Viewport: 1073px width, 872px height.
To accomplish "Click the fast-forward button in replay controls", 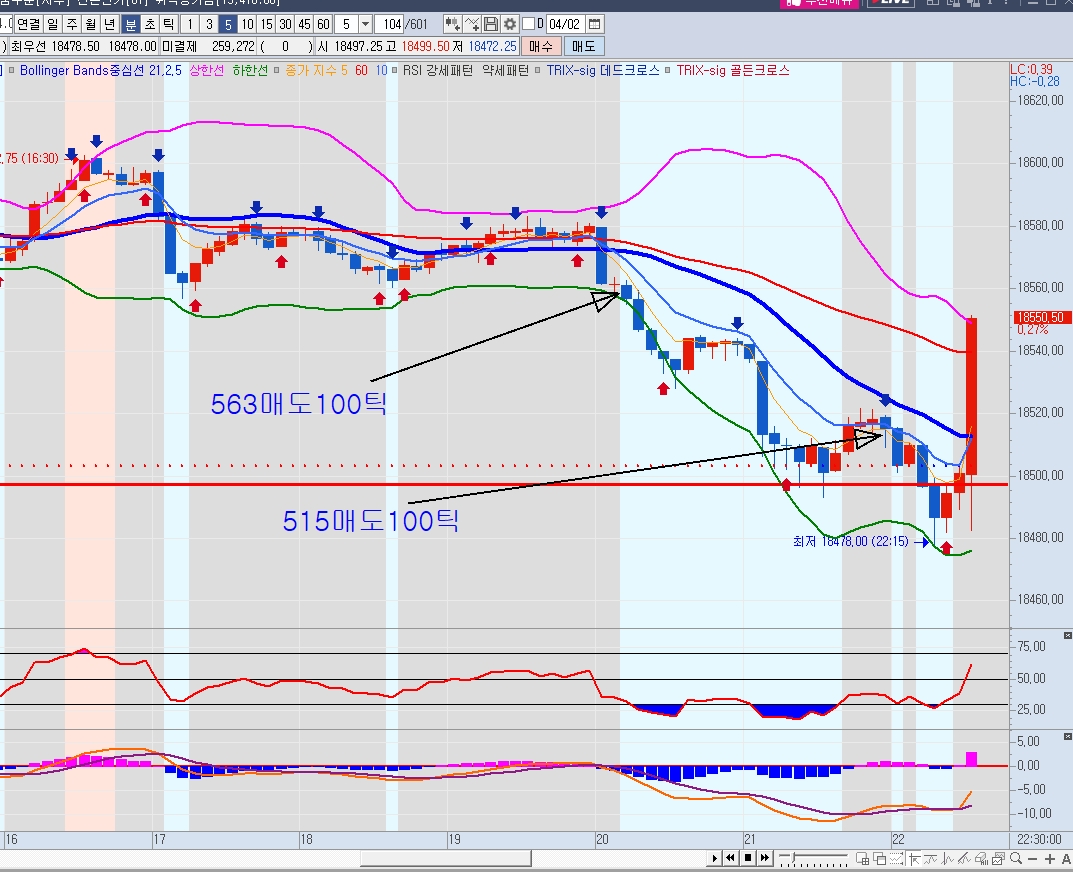I will [764, 858].
